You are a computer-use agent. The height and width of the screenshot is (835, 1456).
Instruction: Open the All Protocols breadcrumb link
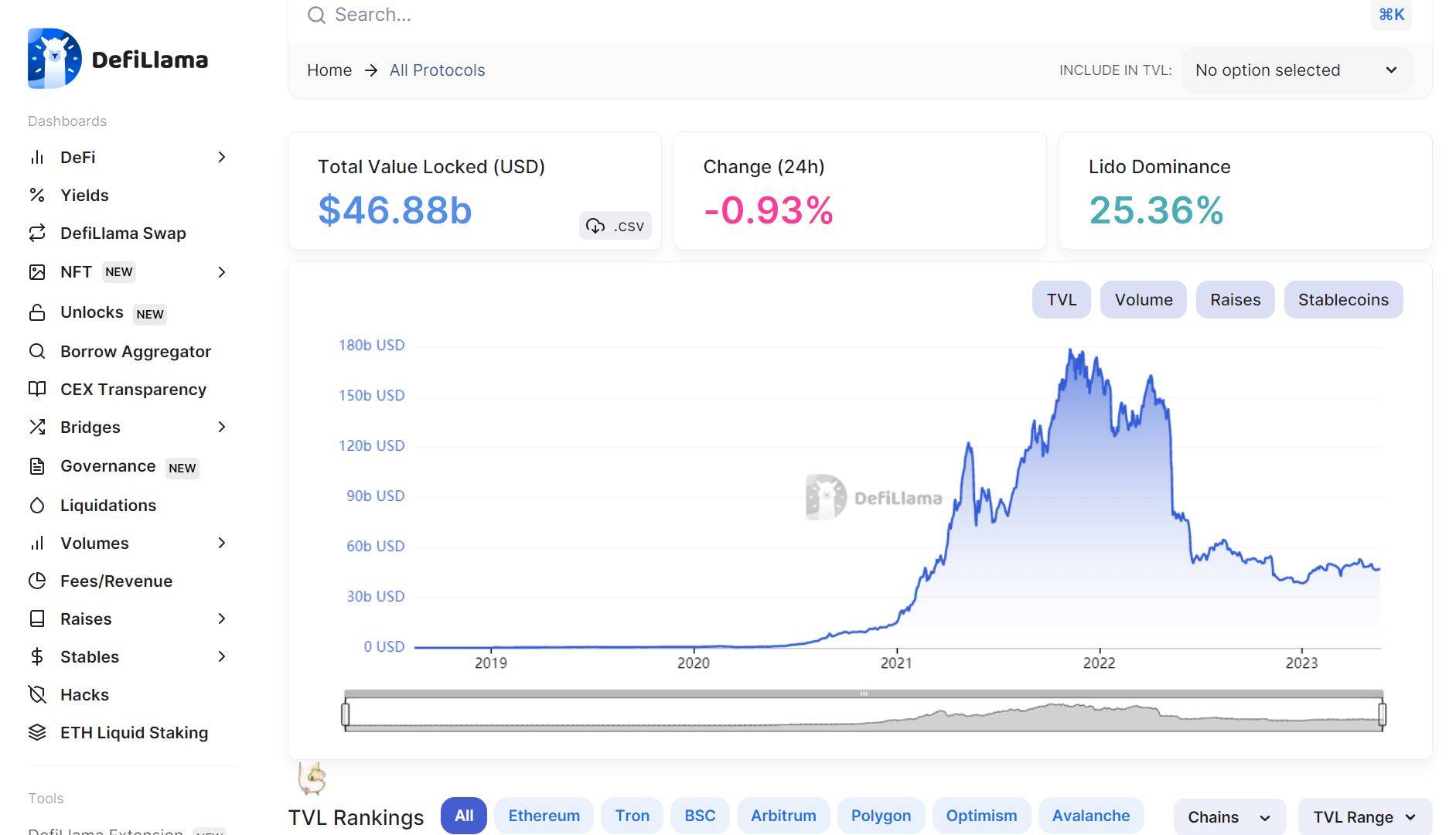pyautogui.click(x=437, y=70)
